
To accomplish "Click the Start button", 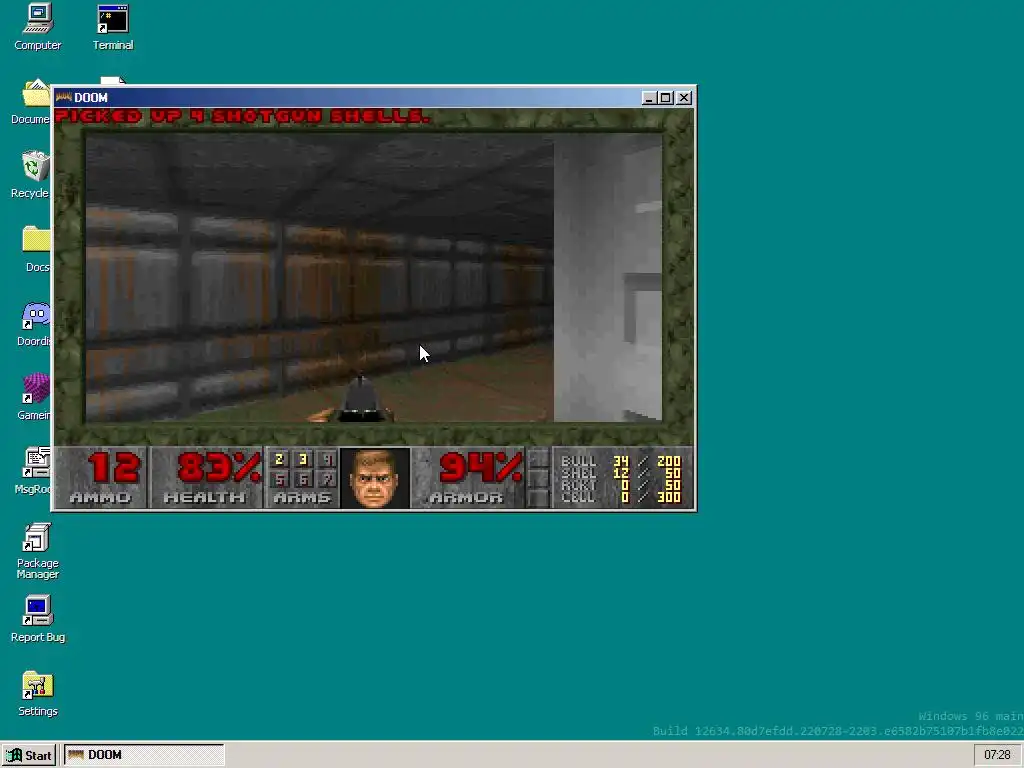I will (29, 755).
